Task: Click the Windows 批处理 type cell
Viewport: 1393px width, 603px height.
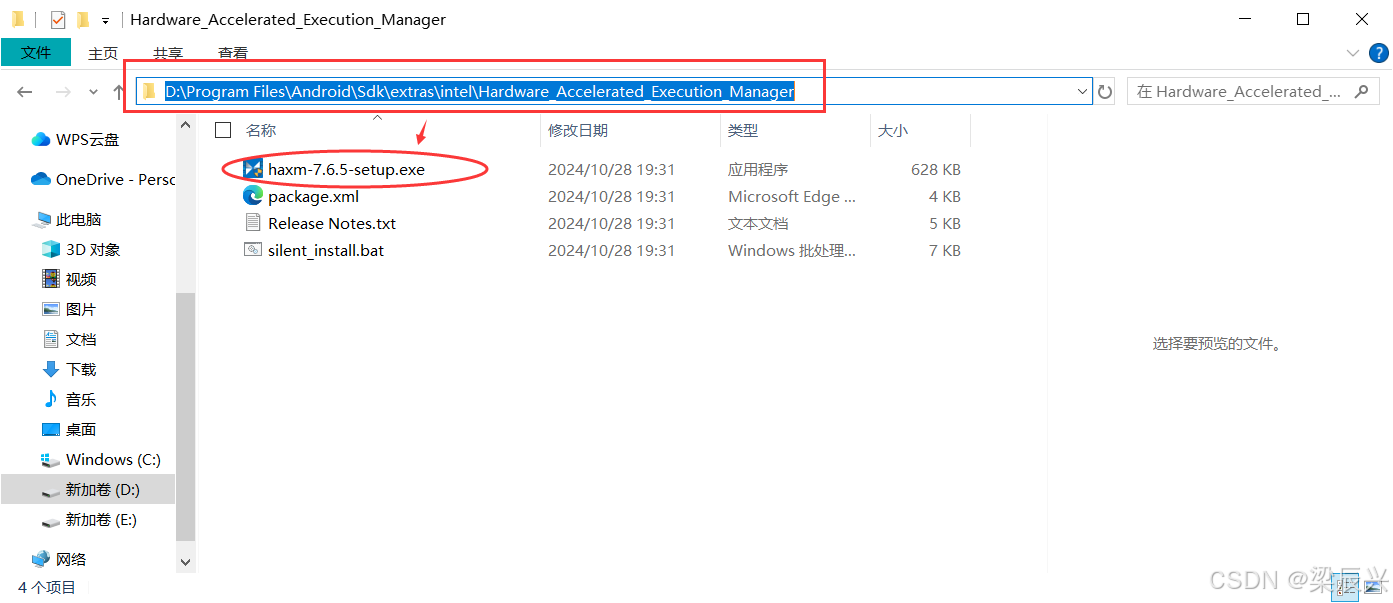Action: [x=792, y=250]
